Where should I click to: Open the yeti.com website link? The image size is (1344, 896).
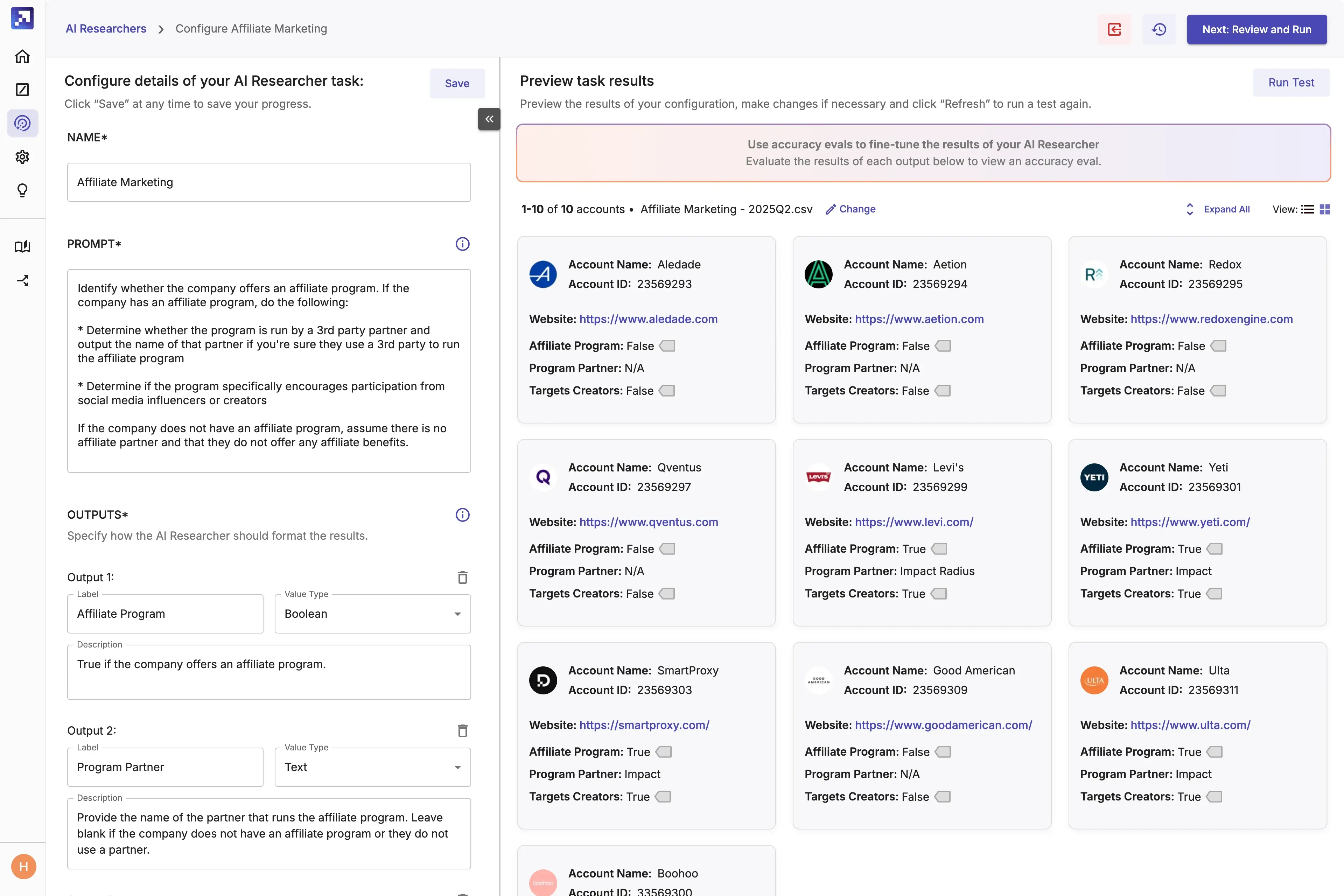(1190, 522)
